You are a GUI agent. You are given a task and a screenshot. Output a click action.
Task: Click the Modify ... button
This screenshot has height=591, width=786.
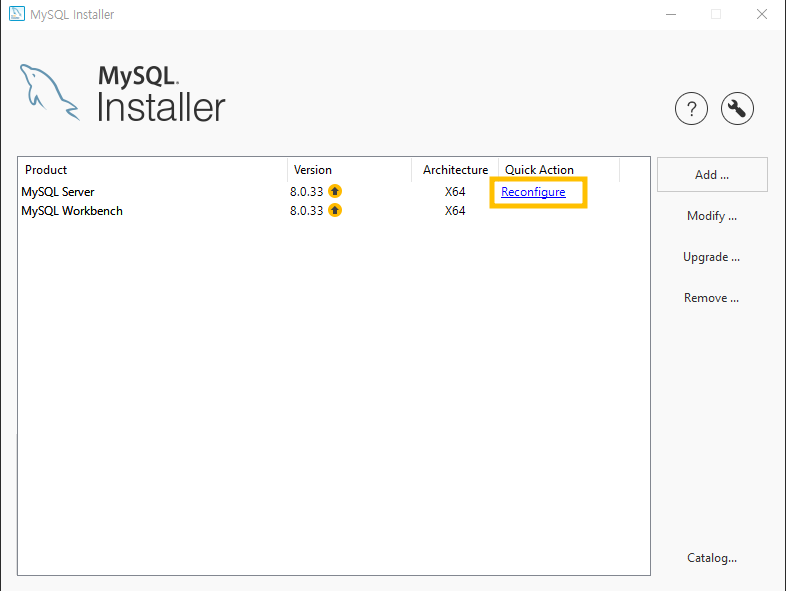tap(712, 216)
